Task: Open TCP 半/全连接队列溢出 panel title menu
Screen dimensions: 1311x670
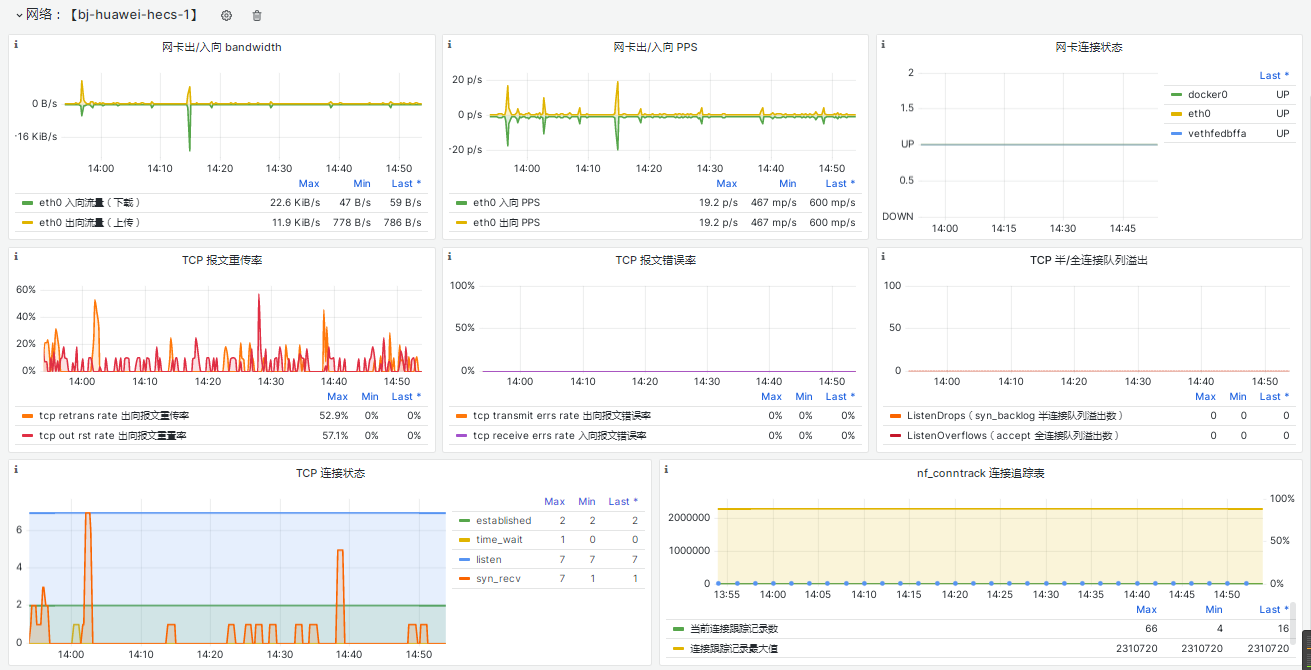Action: 1089,260
